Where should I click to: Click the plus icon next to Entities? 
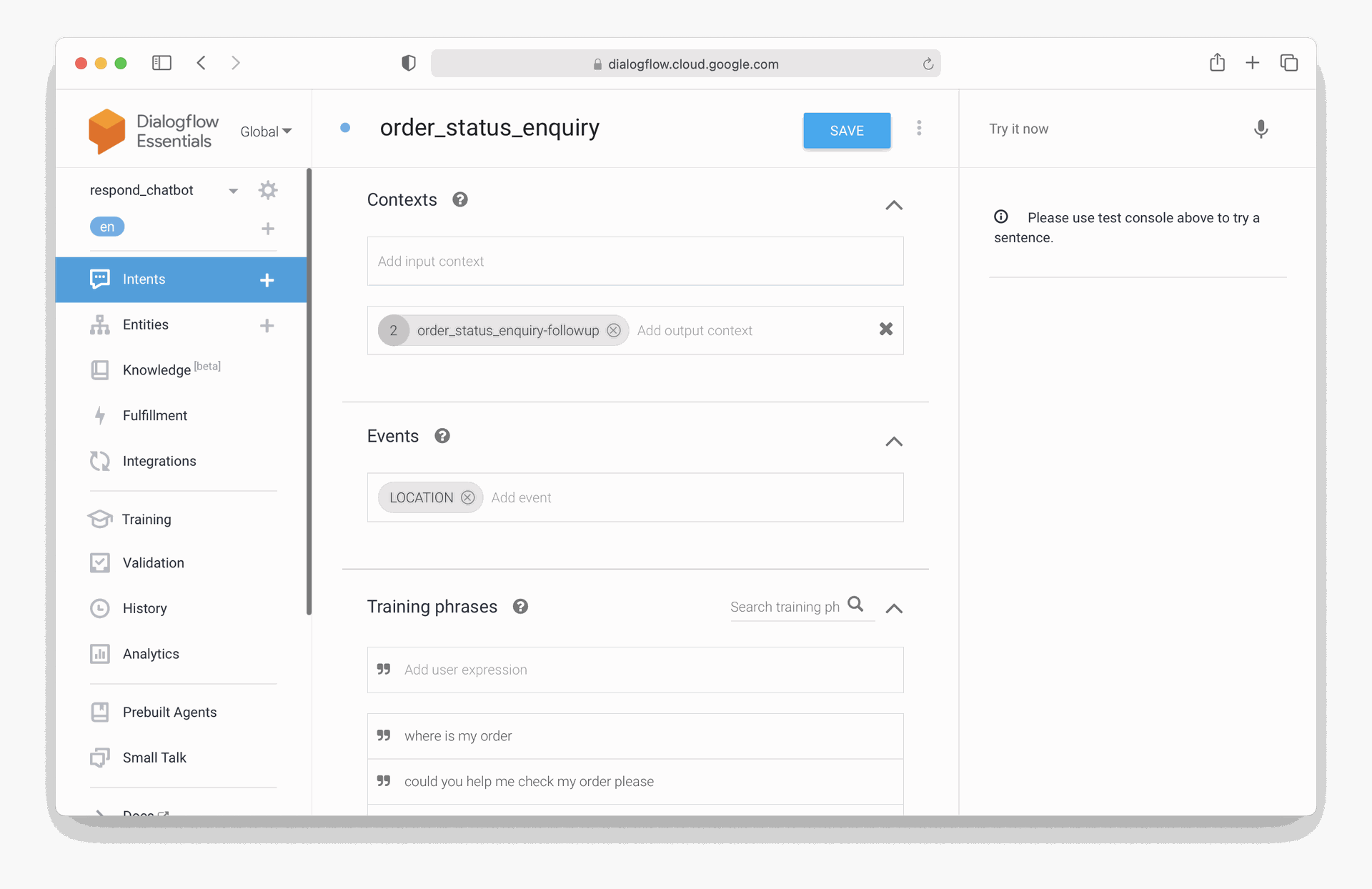(267, 326)
